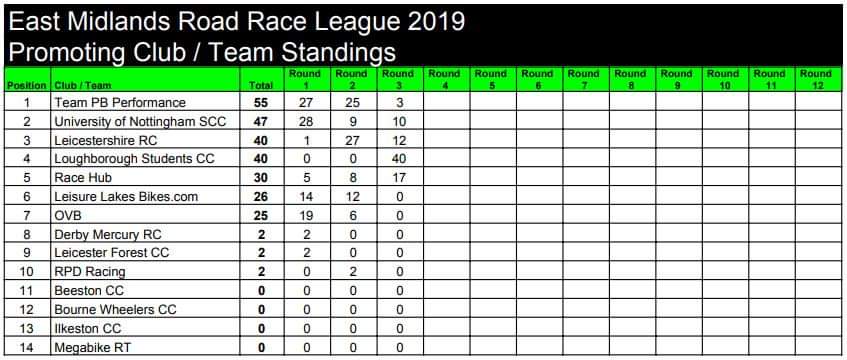Image resolution: width=847 pixels, height=360 pixels.
Task: Click the RPD Racing team cell
Action: click(x=145, y=271)
